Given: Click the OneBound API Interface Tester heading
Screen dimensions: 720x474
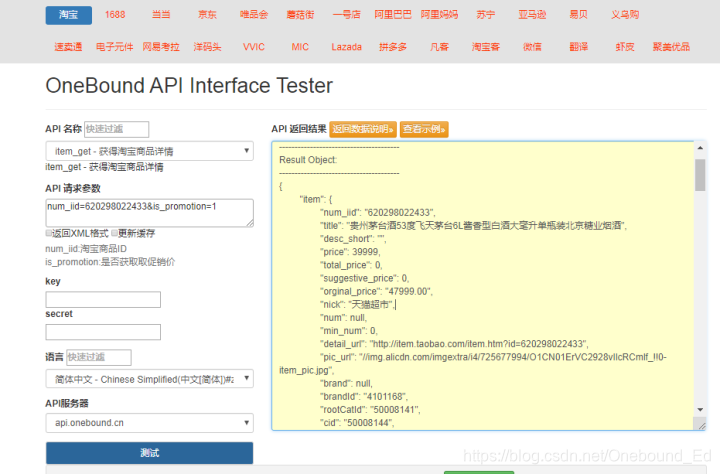Looking at the screenshot, I should click(x=189, y=86).
